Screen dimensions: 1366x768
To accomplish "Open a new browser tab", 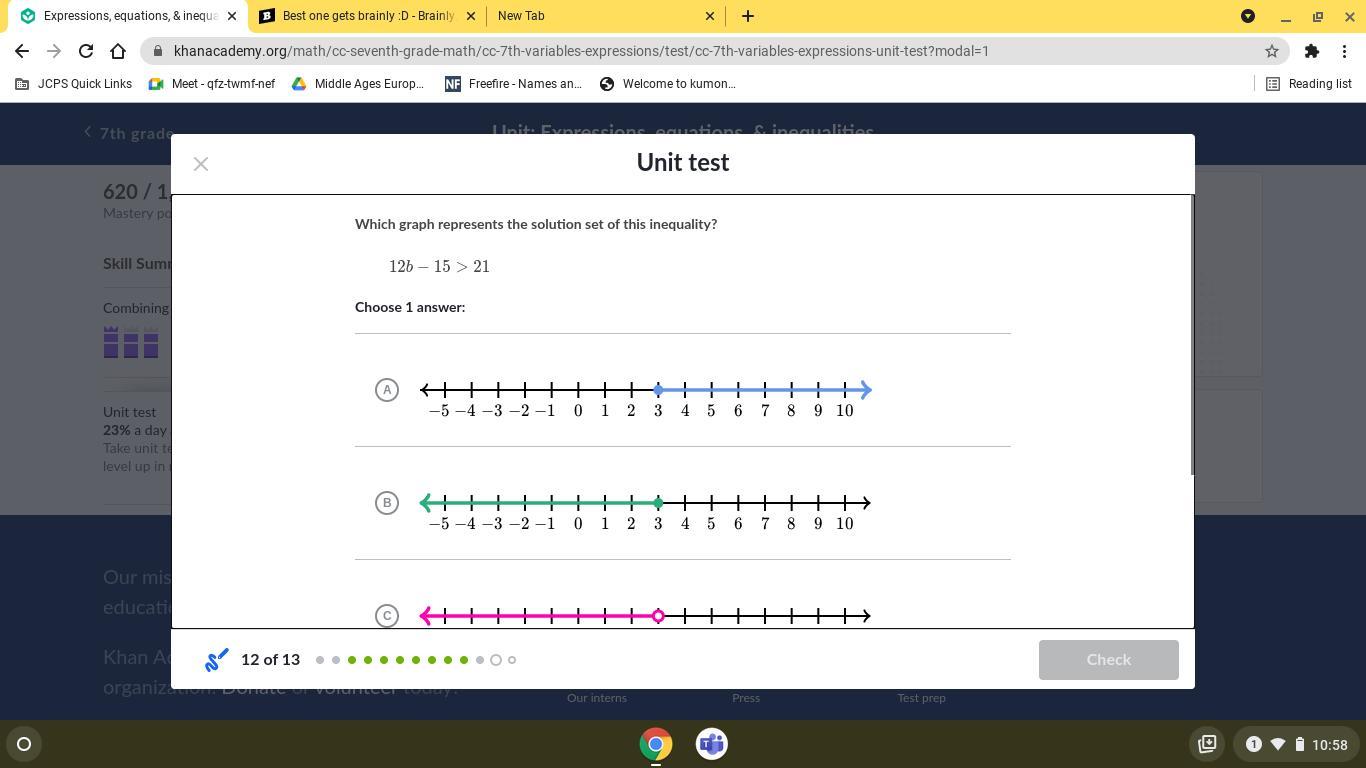I will click(x=748, y=16).
